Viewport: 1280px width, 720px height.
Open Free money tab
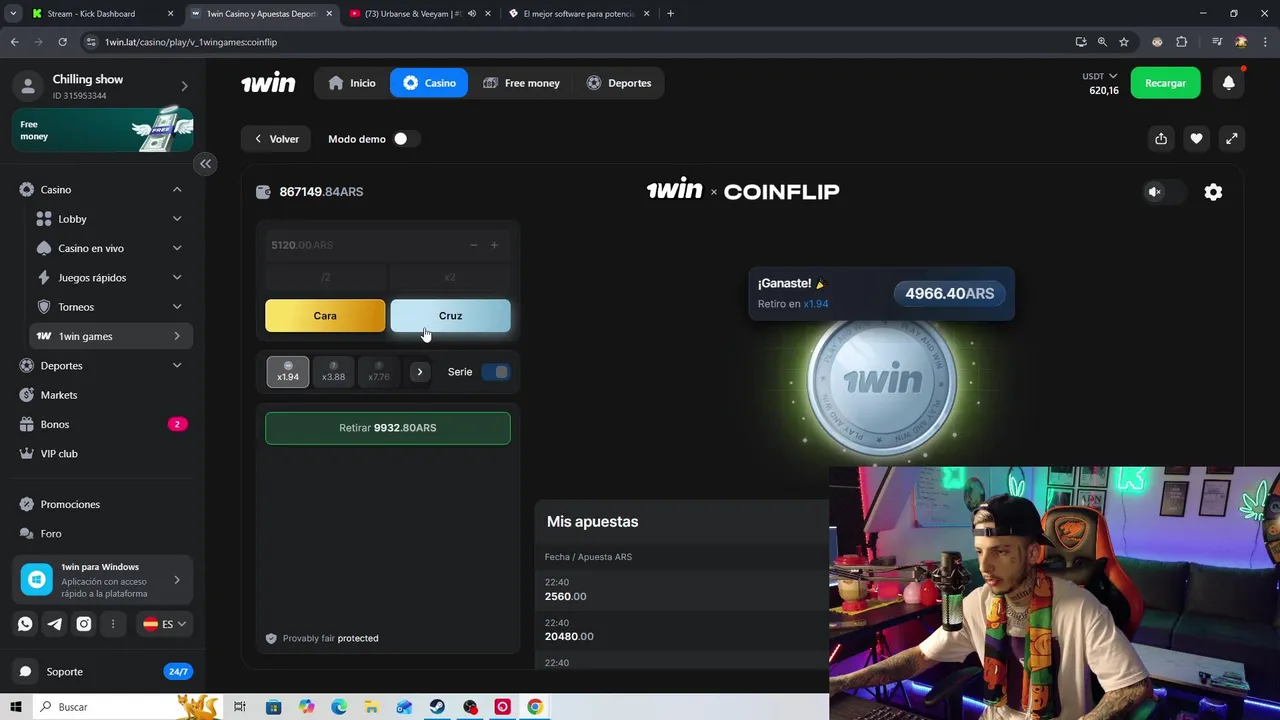point(521,83)
